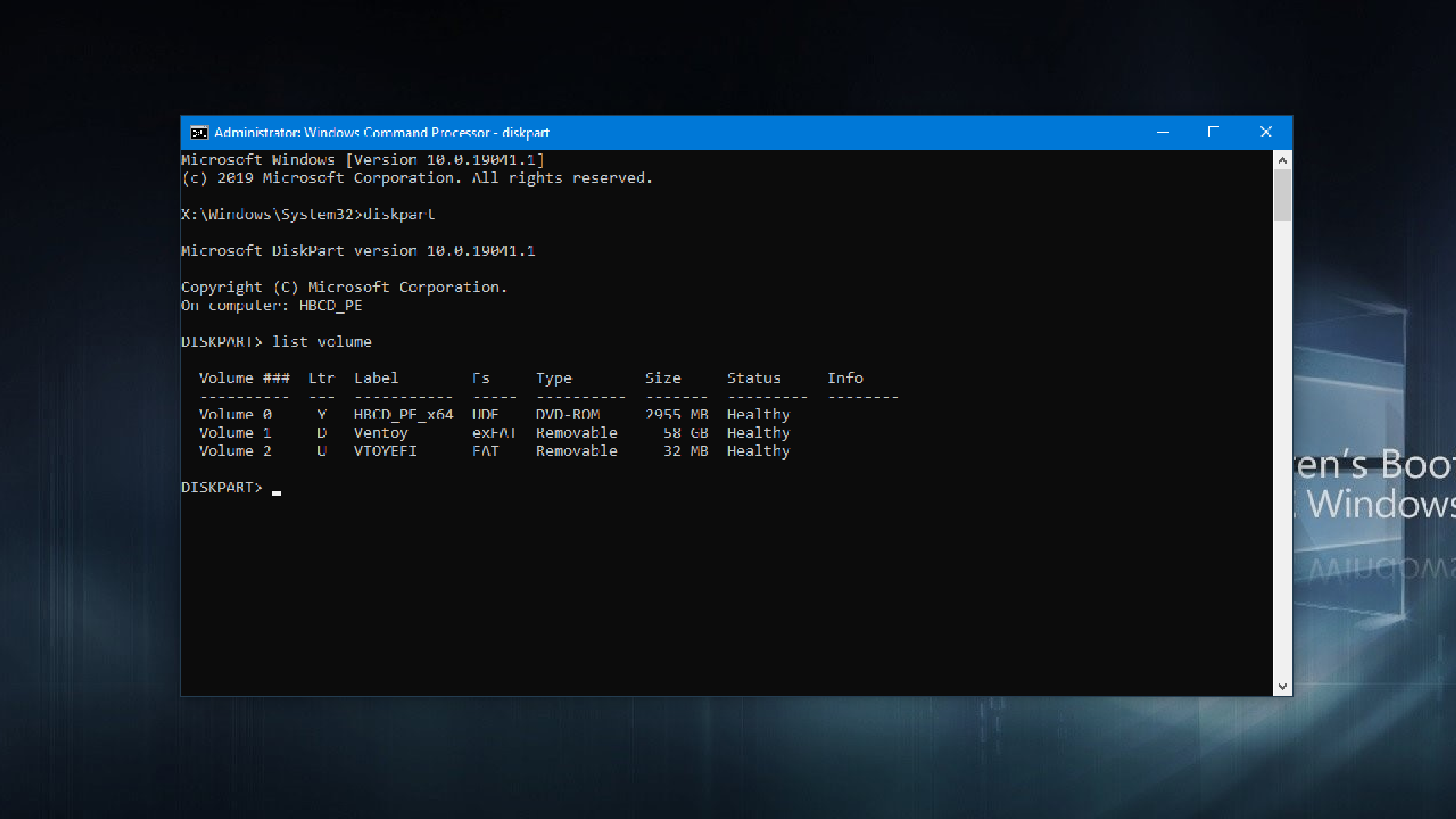Minimize the diskpart command window
This screenshot has width=1456, height=819.
coord(1163,133)
